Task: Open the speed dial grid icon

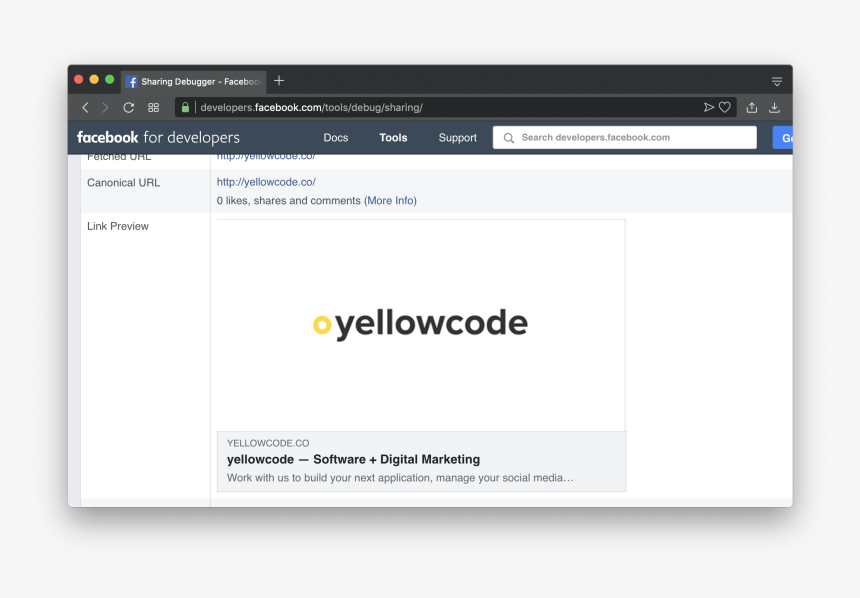Action: coord(154,108)
